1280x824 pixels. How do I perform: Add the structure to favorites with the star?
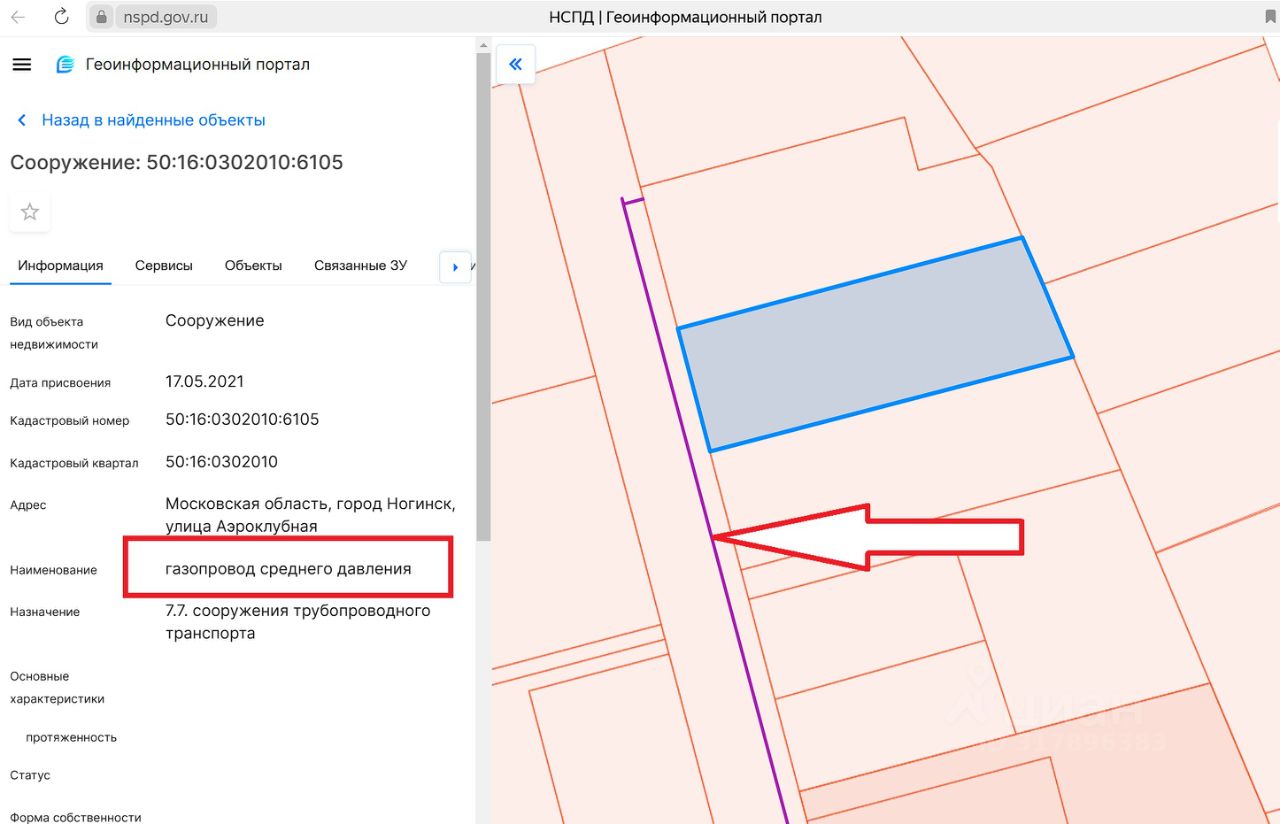point(30,212)
